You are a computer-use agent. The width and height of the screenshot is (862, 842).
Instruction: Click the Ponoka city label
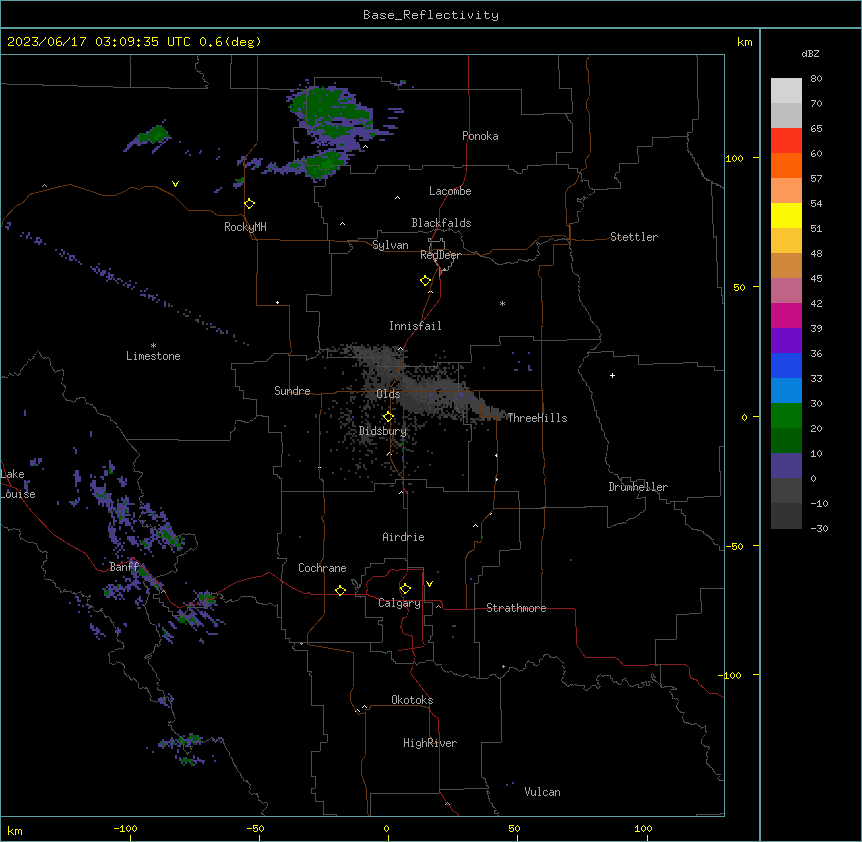coord(480,136)
